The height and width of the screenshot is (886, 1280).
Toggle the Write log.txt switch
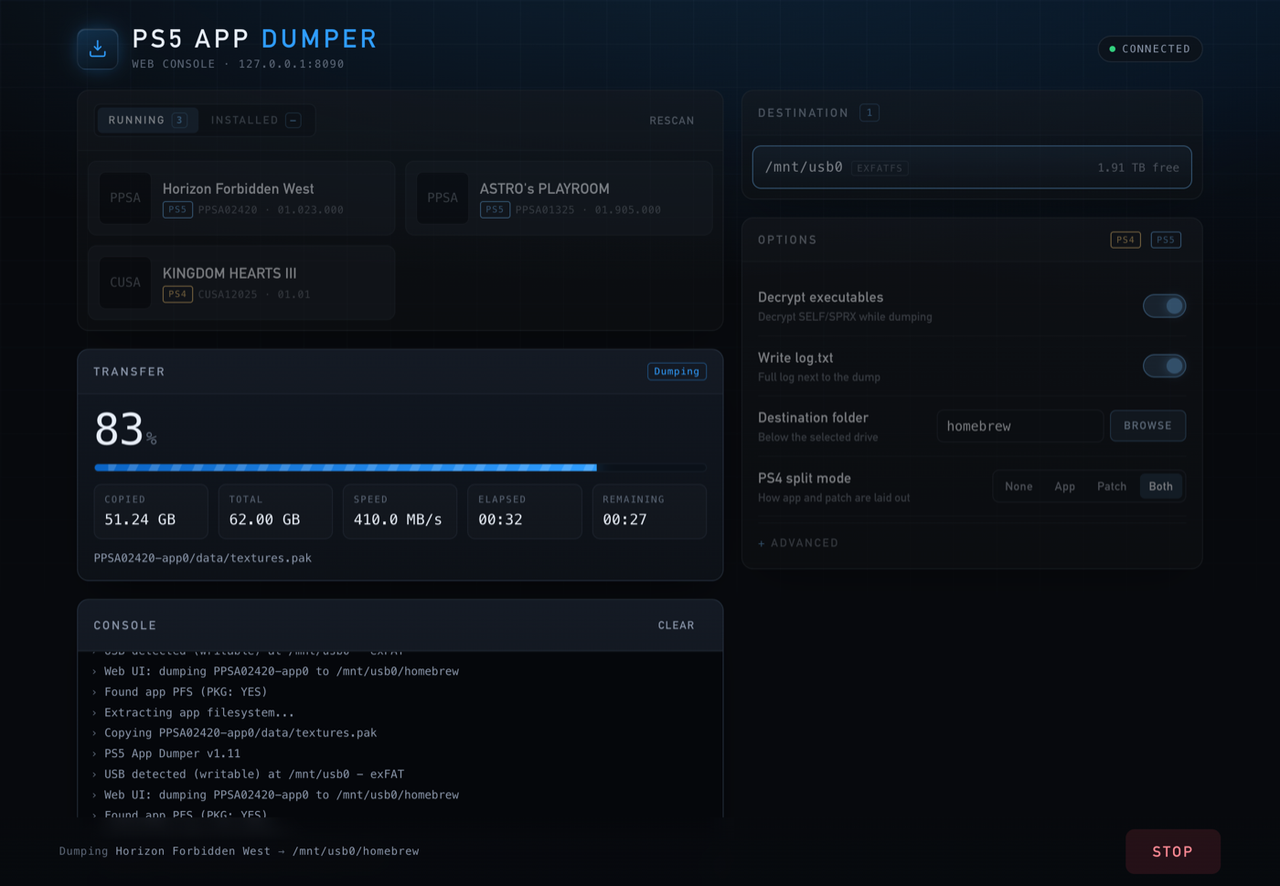(x=1165, y=366)
